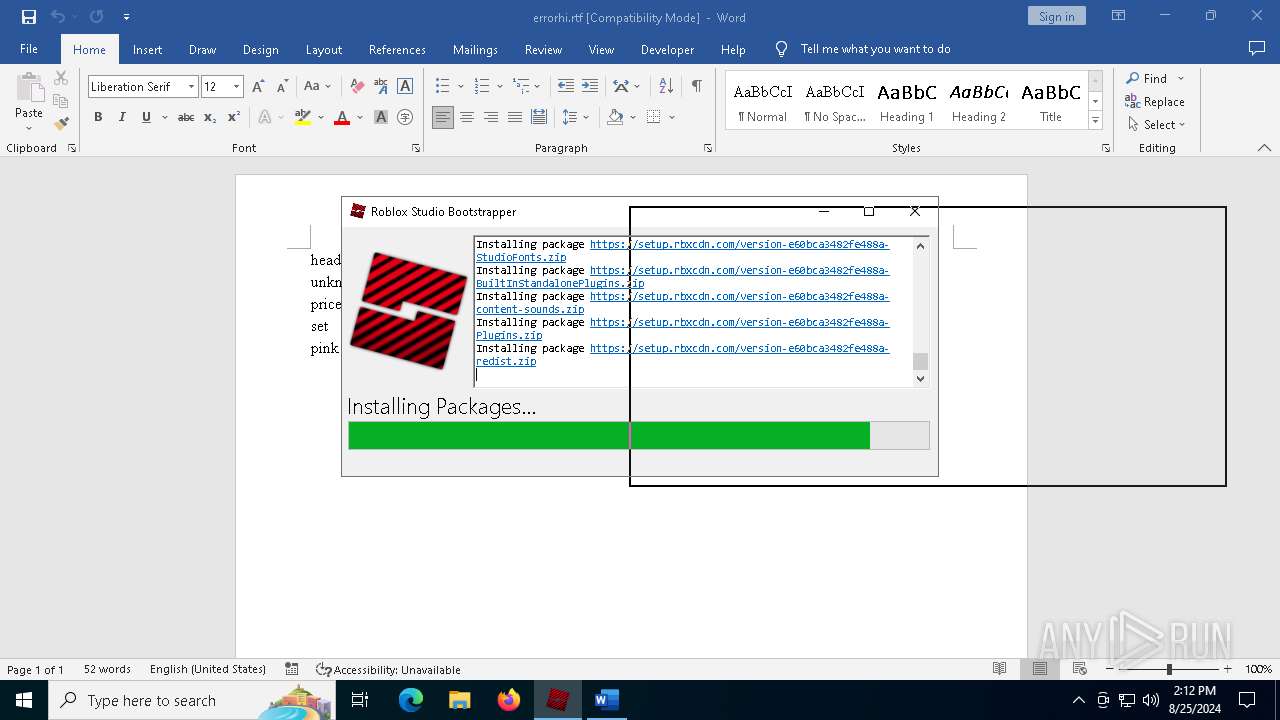Switch to Web Layout view in status bar
Image resolution: width=1280 pixels, height=720 pixels.
[1079, 669]
